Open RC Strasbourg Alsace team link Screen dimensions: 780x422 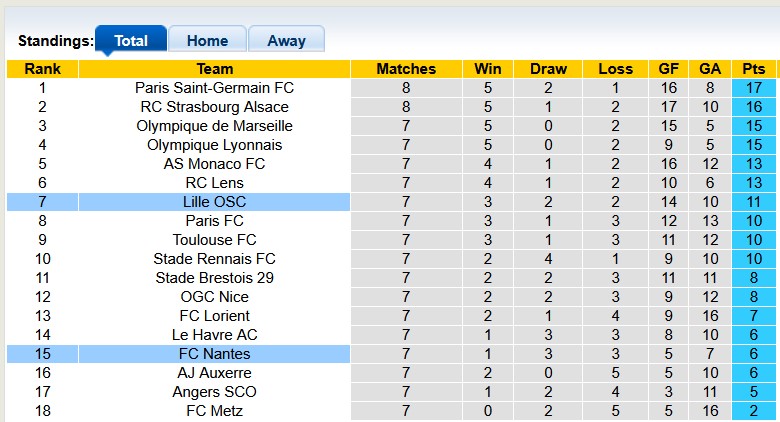(x=215, y=107)
